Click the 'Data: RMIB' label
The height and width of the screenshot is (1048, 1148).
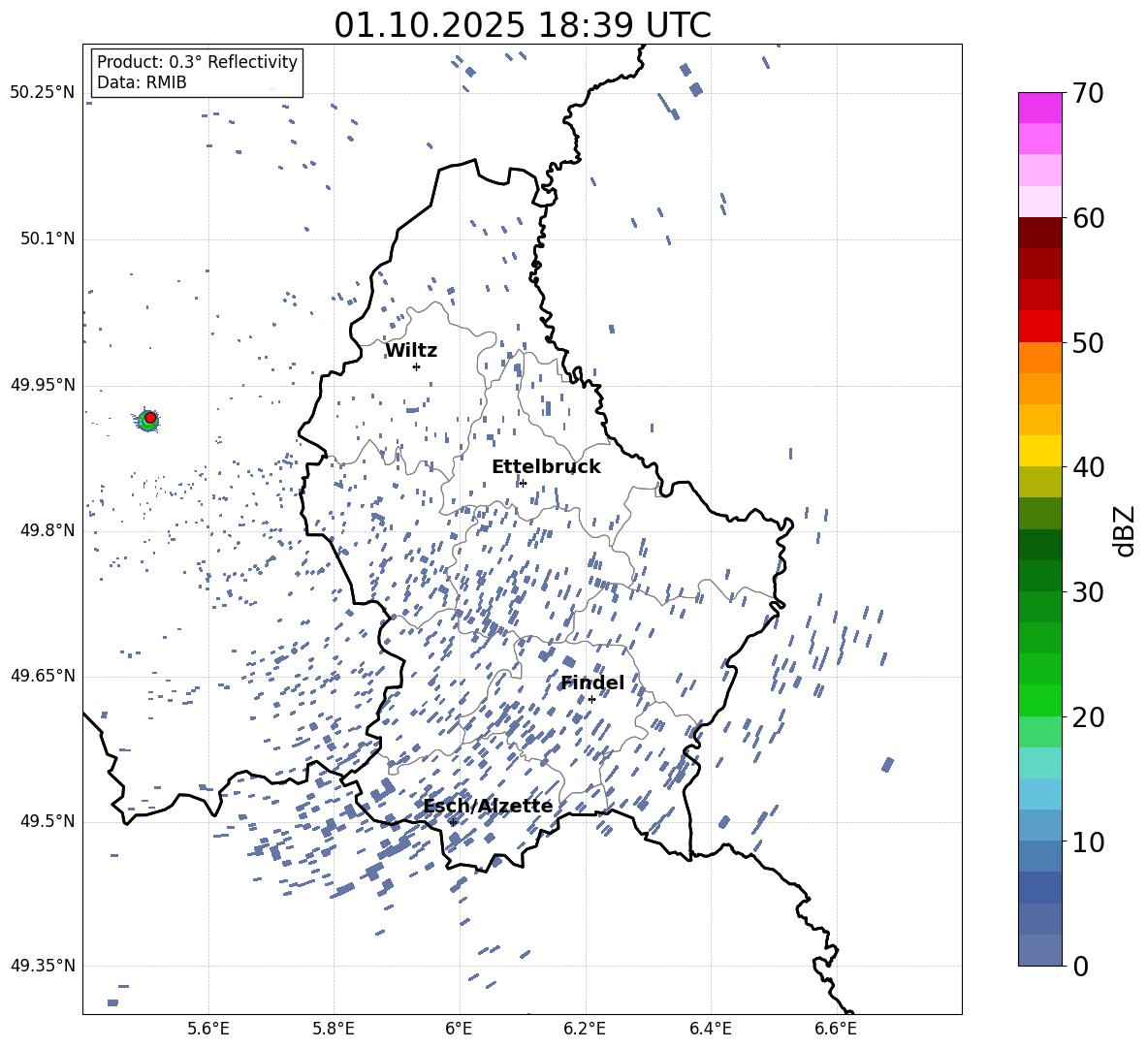[x=142, y=82]
